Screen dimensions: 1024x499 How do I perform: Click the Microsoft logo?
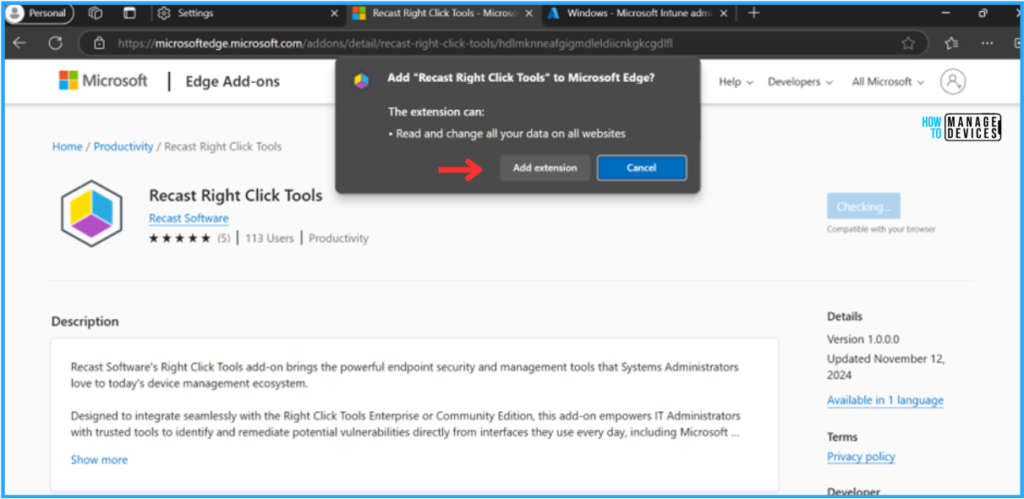pos(103,81)
